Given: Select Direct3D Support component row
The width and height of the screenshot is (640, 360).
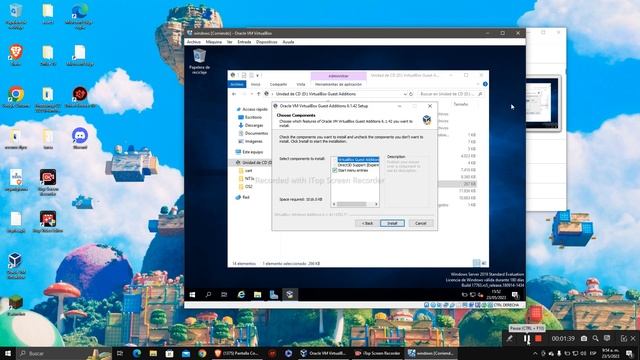Looking at the screenshot, I should (x=358, y=165).
